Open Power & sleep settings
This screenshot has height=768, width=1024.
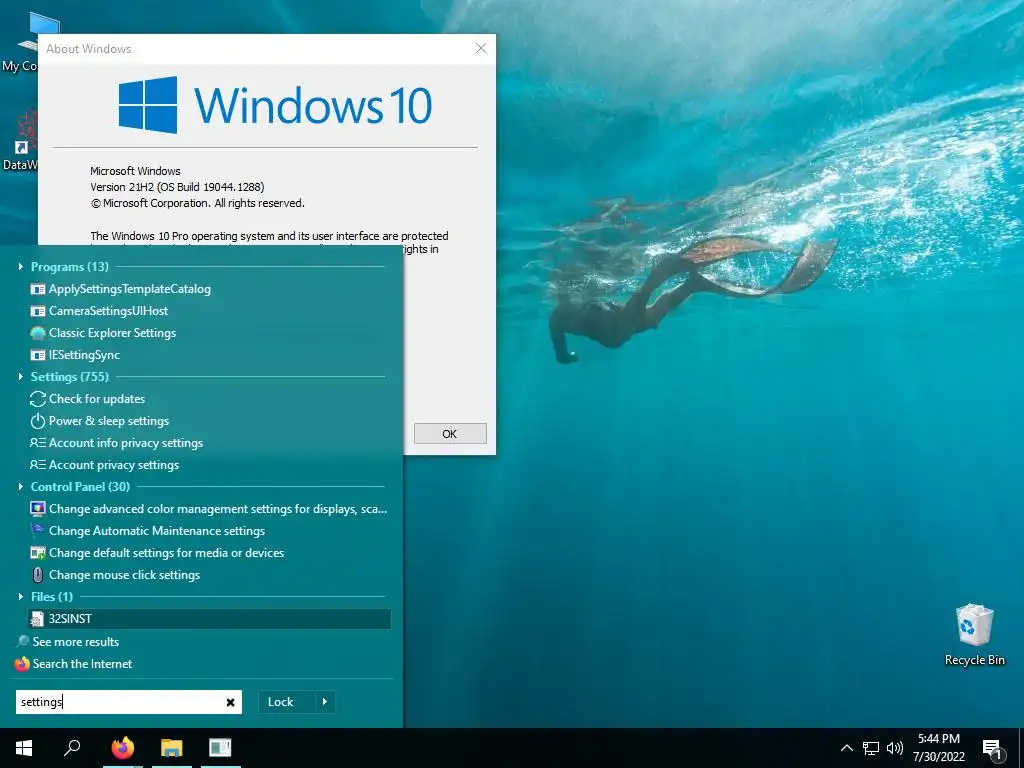coord(209,421)
